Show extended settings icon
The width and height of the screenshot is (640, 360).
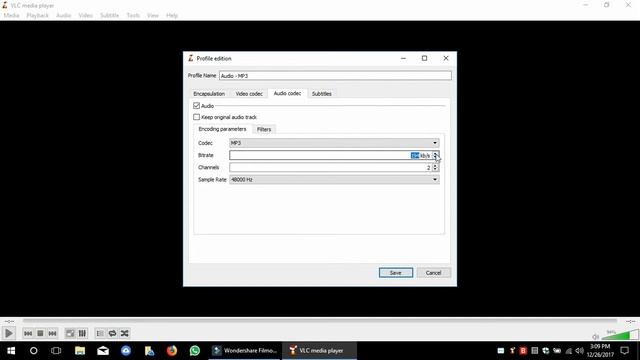coord(82,333)
